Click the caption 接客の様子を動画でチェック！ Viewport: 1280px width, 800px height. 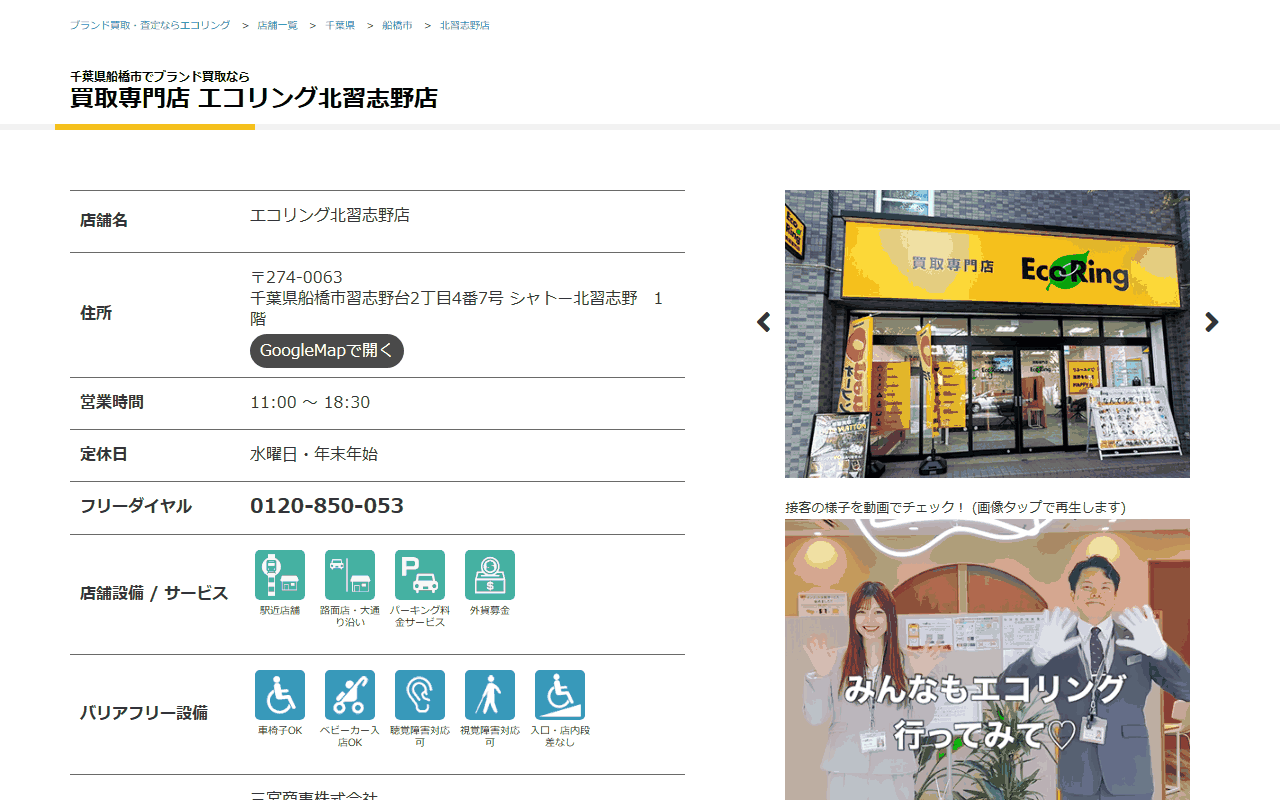876,507
